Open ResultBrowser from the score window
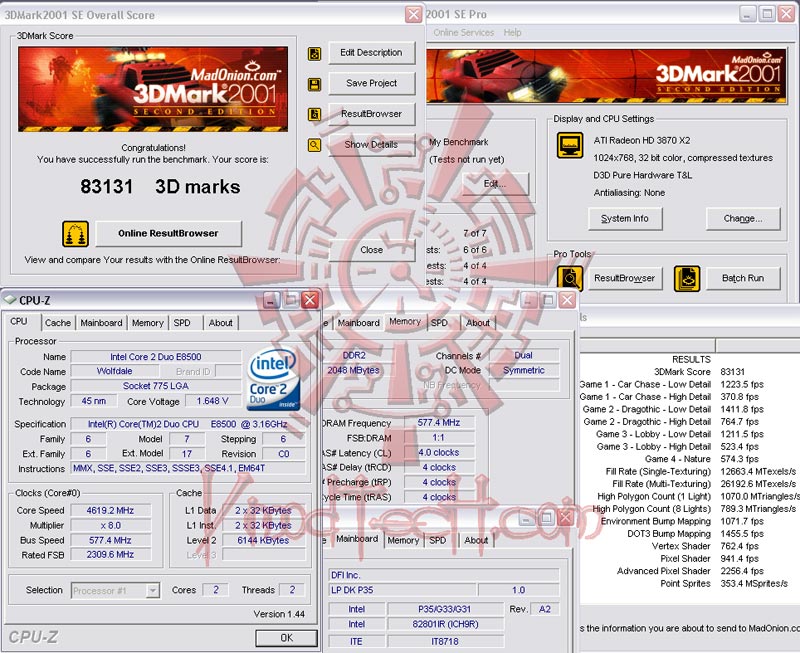The image size is (800, 653). [371, 114]
